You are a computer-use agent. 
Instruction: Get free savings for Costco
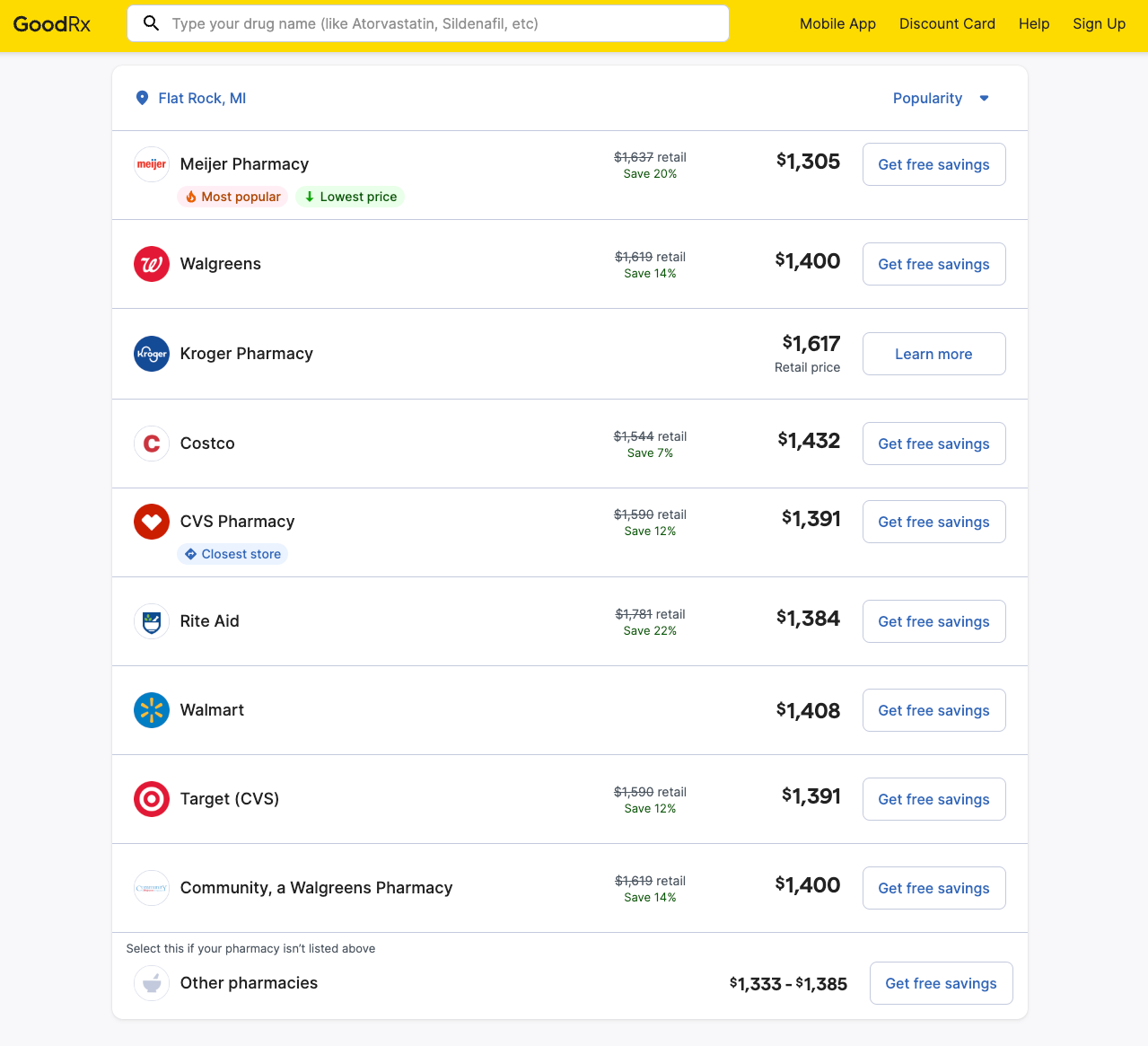[x=933, y=444]
